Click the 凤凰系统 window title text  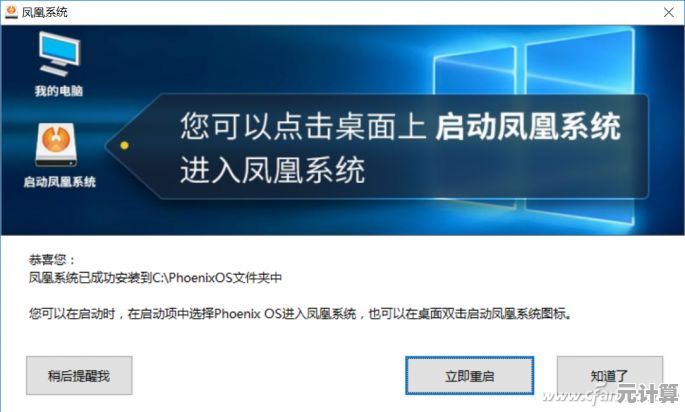[45, 12]
